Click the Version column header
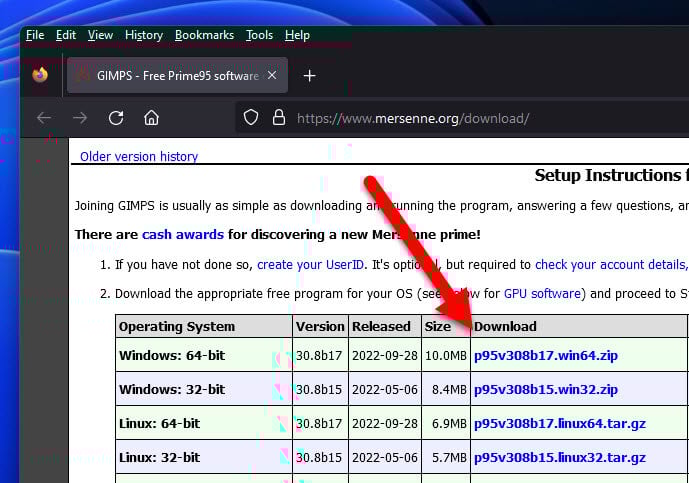 (320, 327)
